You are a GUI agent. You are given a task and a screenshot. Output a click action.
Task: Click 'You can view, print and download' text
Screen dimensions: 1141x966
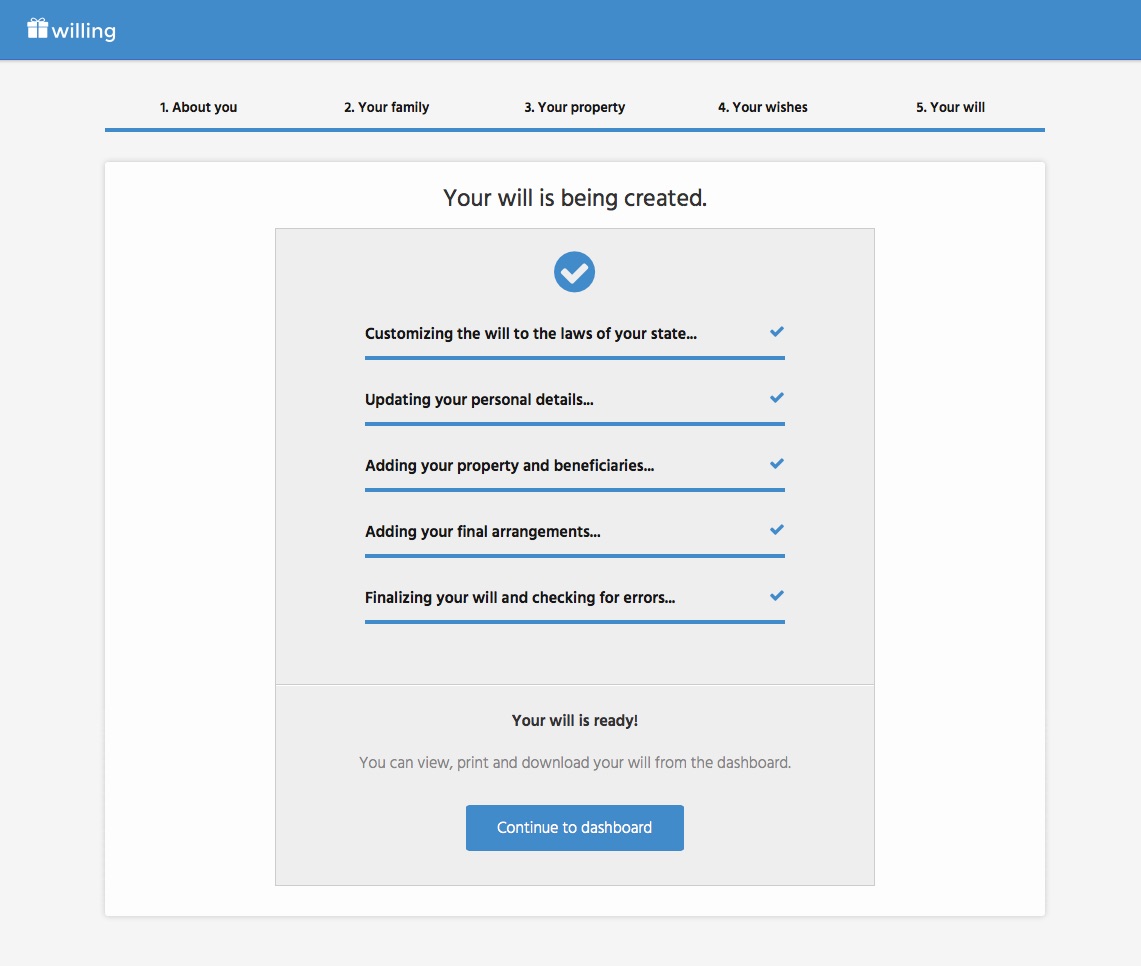tap(575, 762)
